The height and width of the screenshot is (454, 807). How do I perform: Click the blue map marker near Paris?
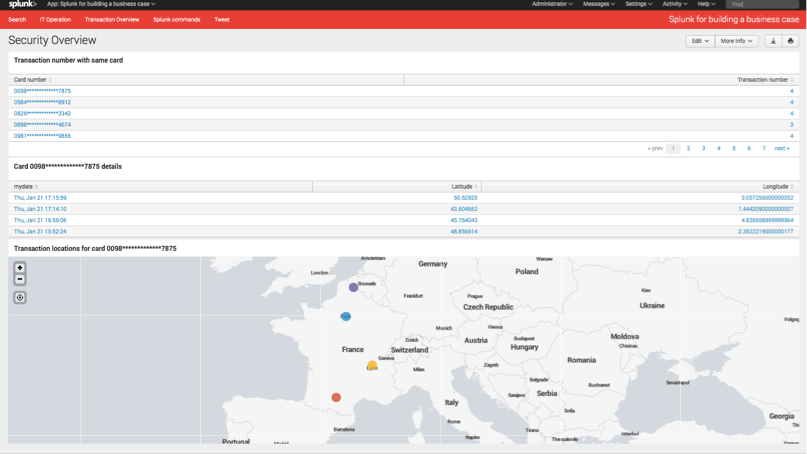346,316
